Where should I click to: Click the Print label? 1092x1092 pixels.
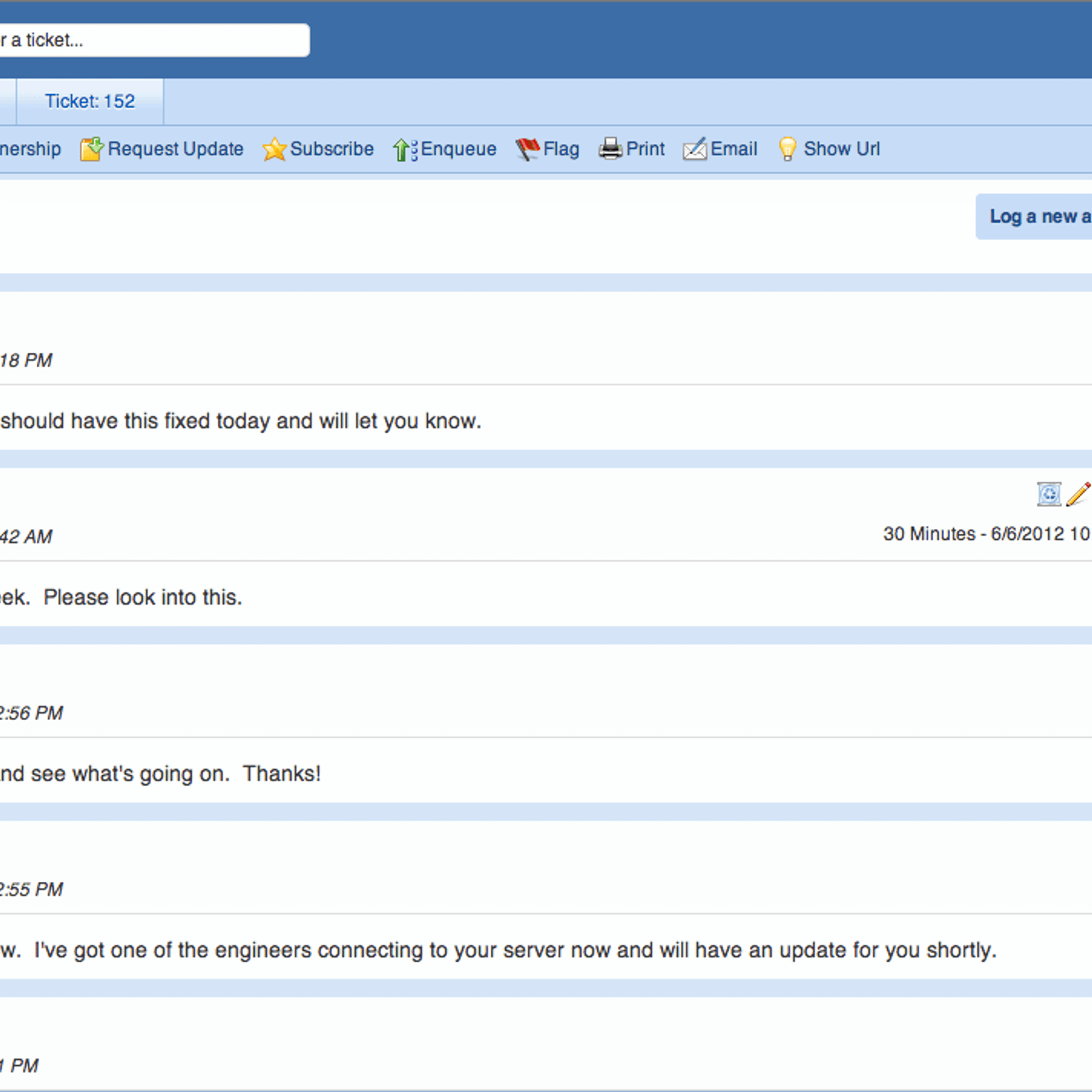[645, 149]
